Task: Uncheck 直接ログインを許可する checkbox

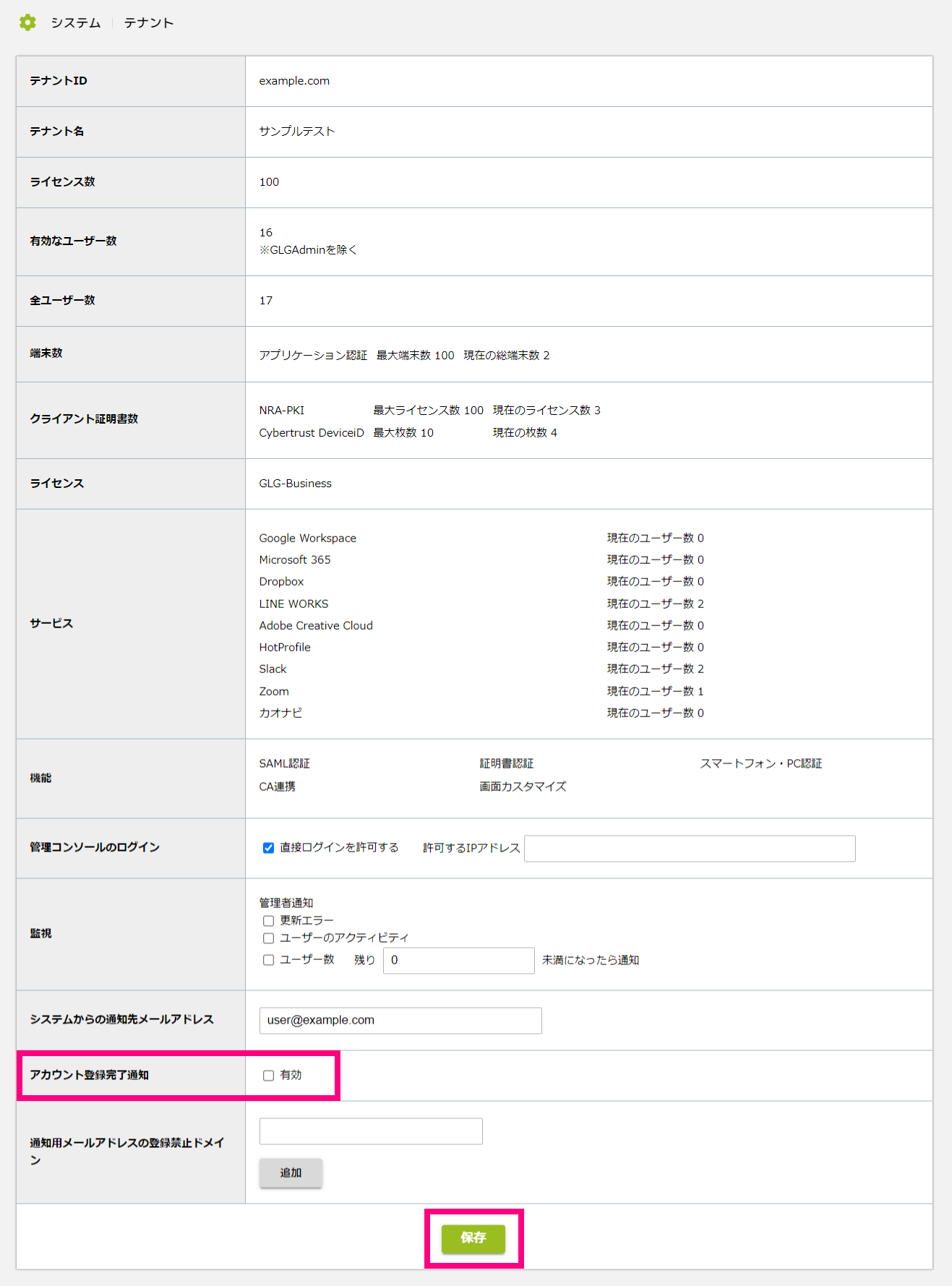Action: coord(268,848)
